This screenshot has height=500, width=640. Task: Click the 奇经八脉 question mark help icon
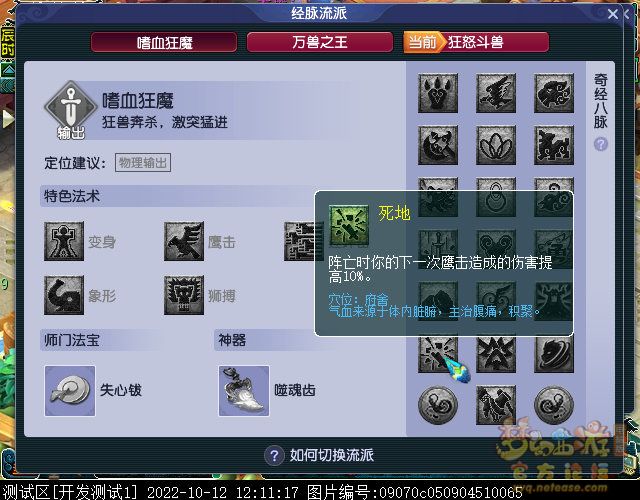click(600, 144)
